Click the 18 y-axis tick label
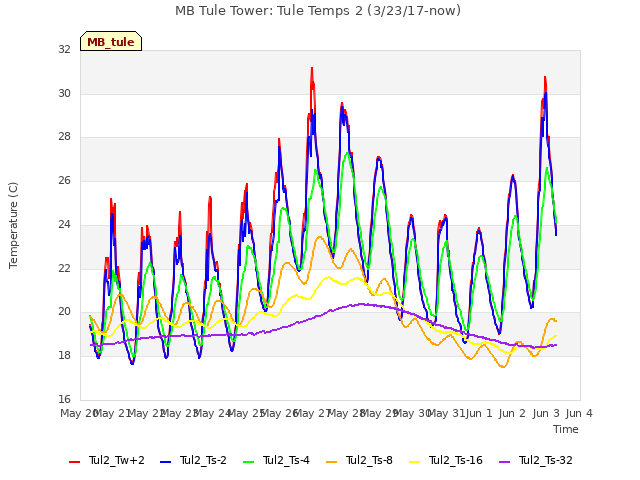 64,356
